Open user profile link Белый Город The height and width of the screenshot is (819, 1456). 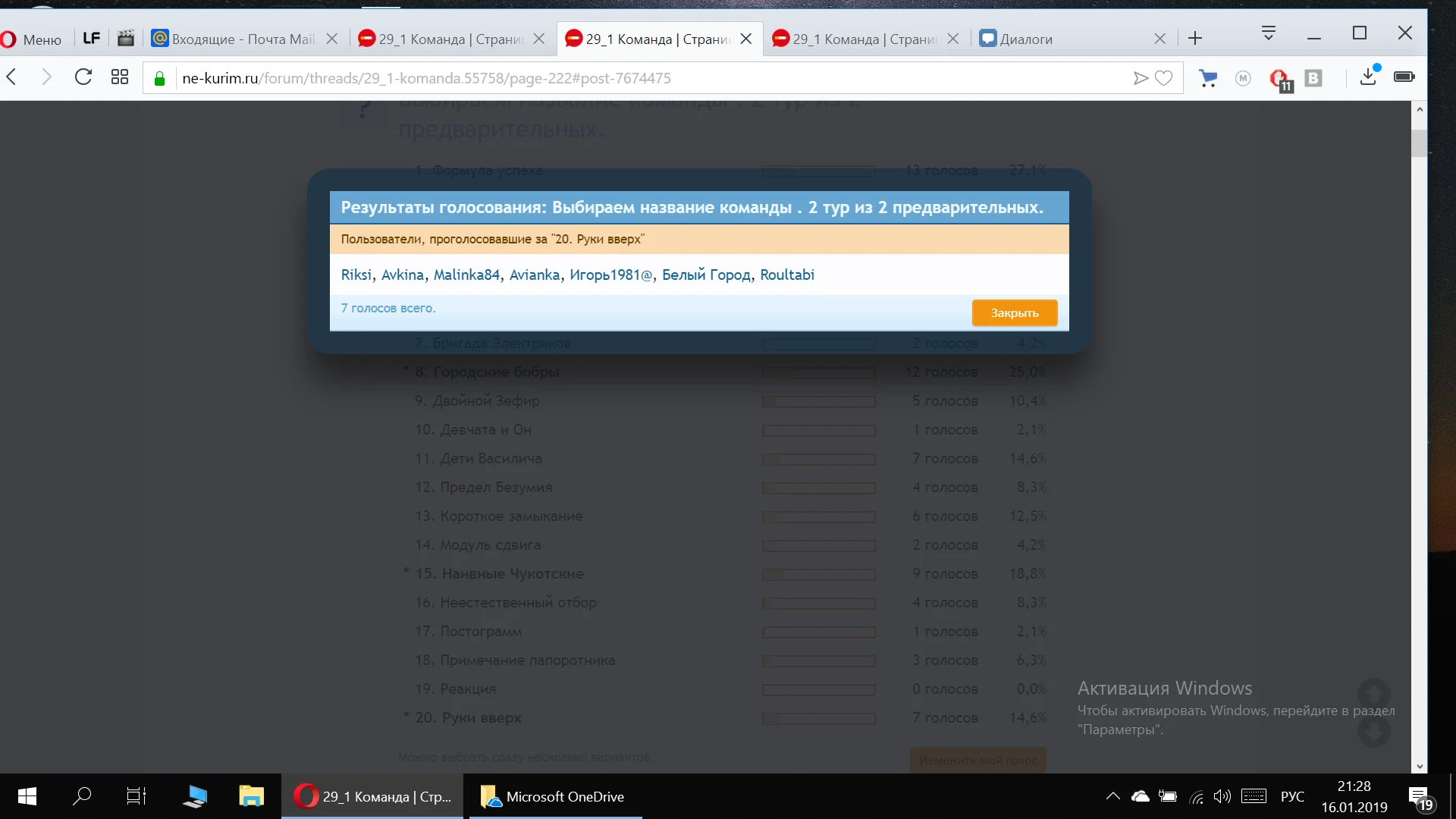706,275
